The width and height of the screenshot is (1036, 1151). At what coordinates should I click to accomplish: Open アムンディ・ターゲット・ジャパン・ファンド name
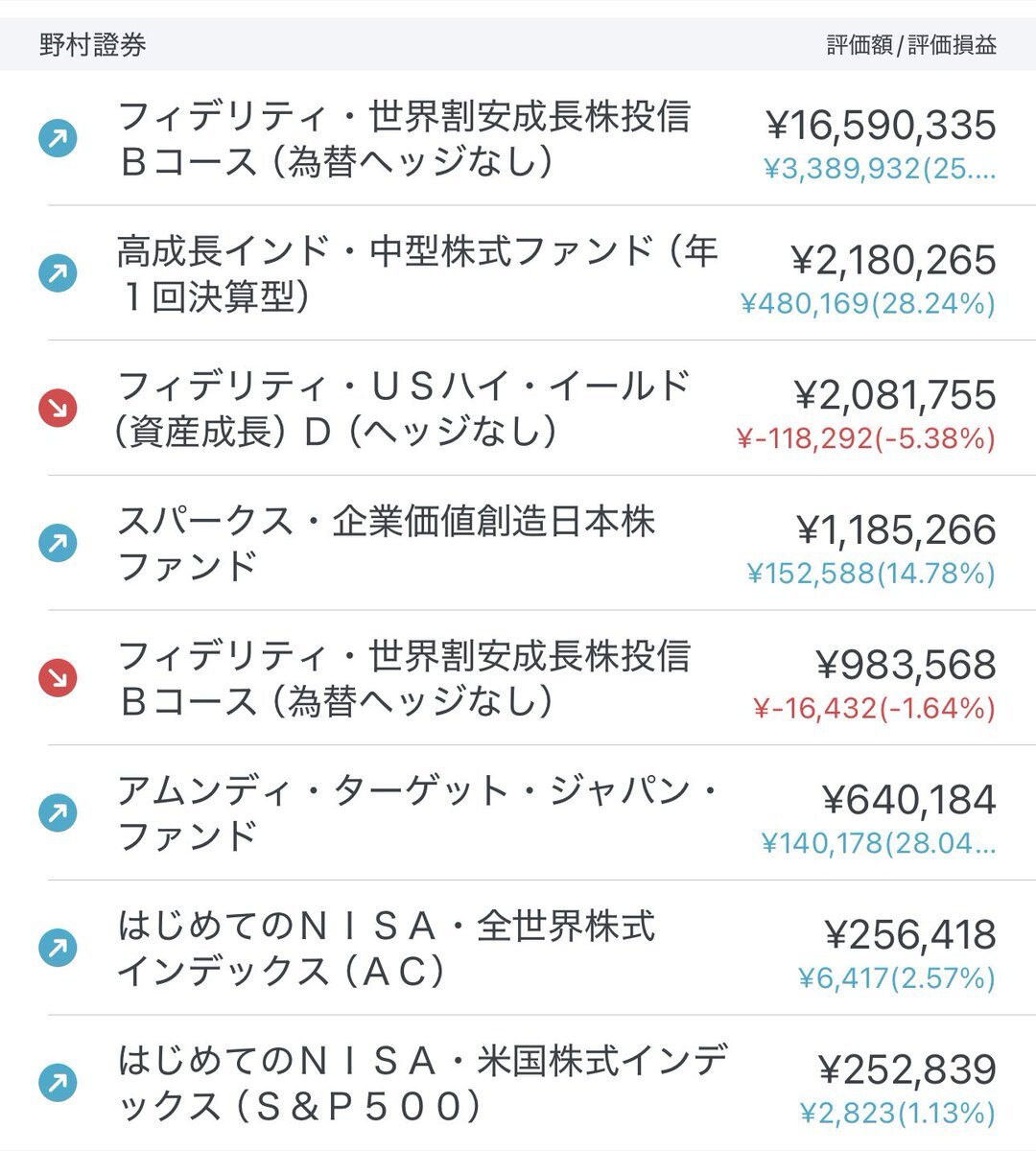coord(418,813)
